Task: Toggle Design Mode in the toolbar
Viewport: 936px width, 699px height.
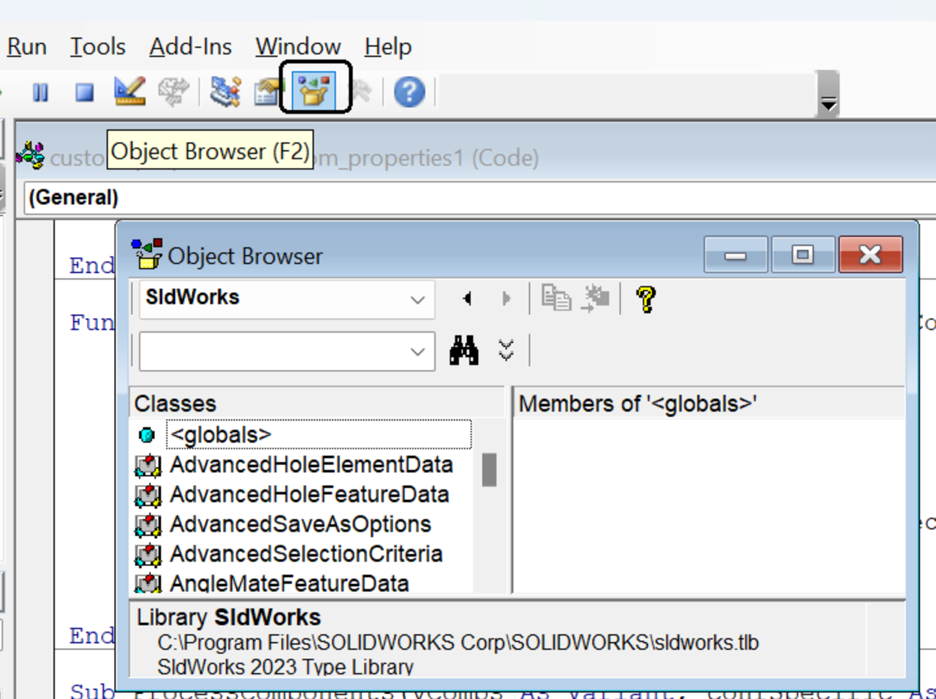Action: pos(130,91)
